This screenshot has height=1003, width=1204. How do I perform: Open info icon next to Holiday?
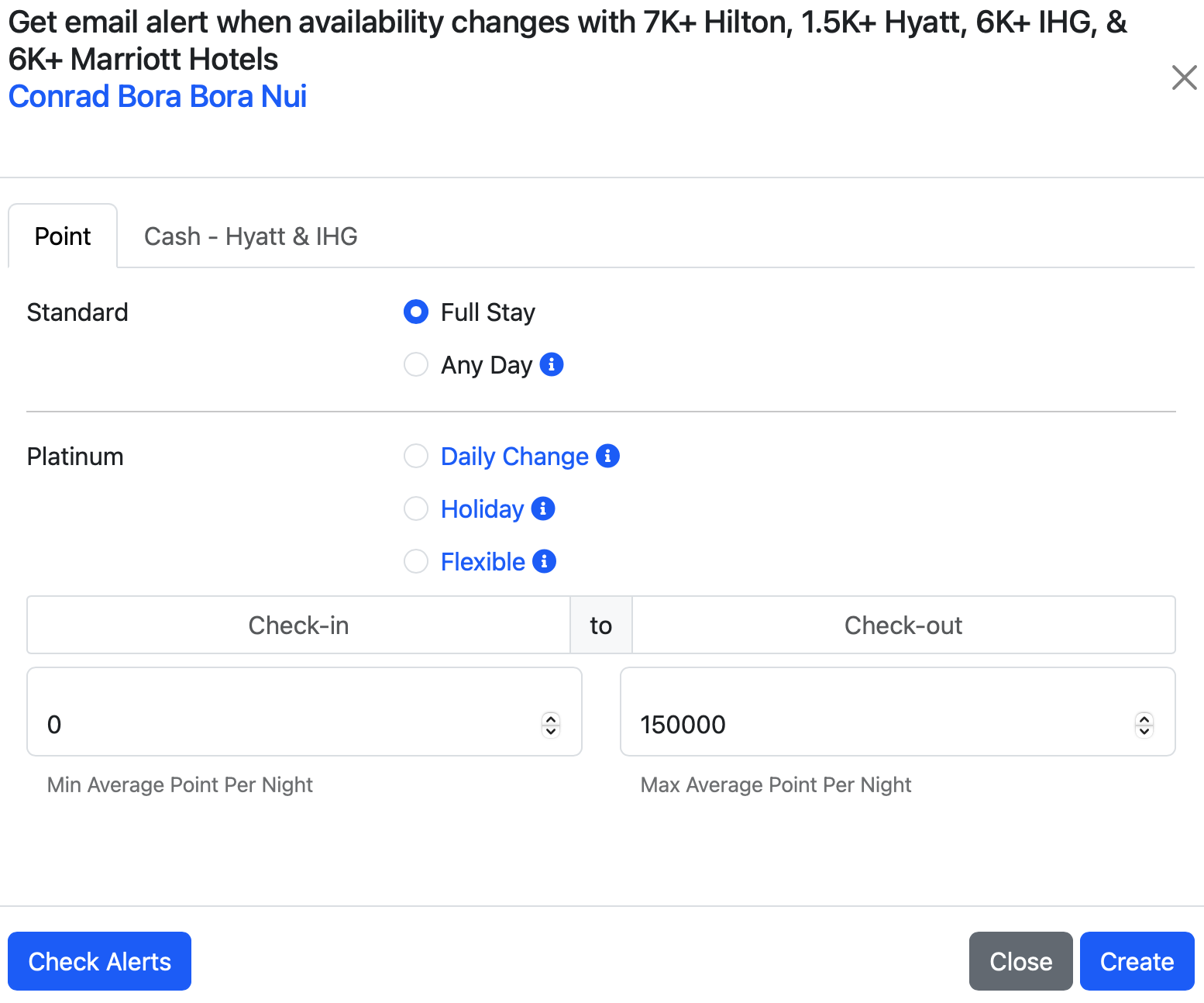click(543, 508)
